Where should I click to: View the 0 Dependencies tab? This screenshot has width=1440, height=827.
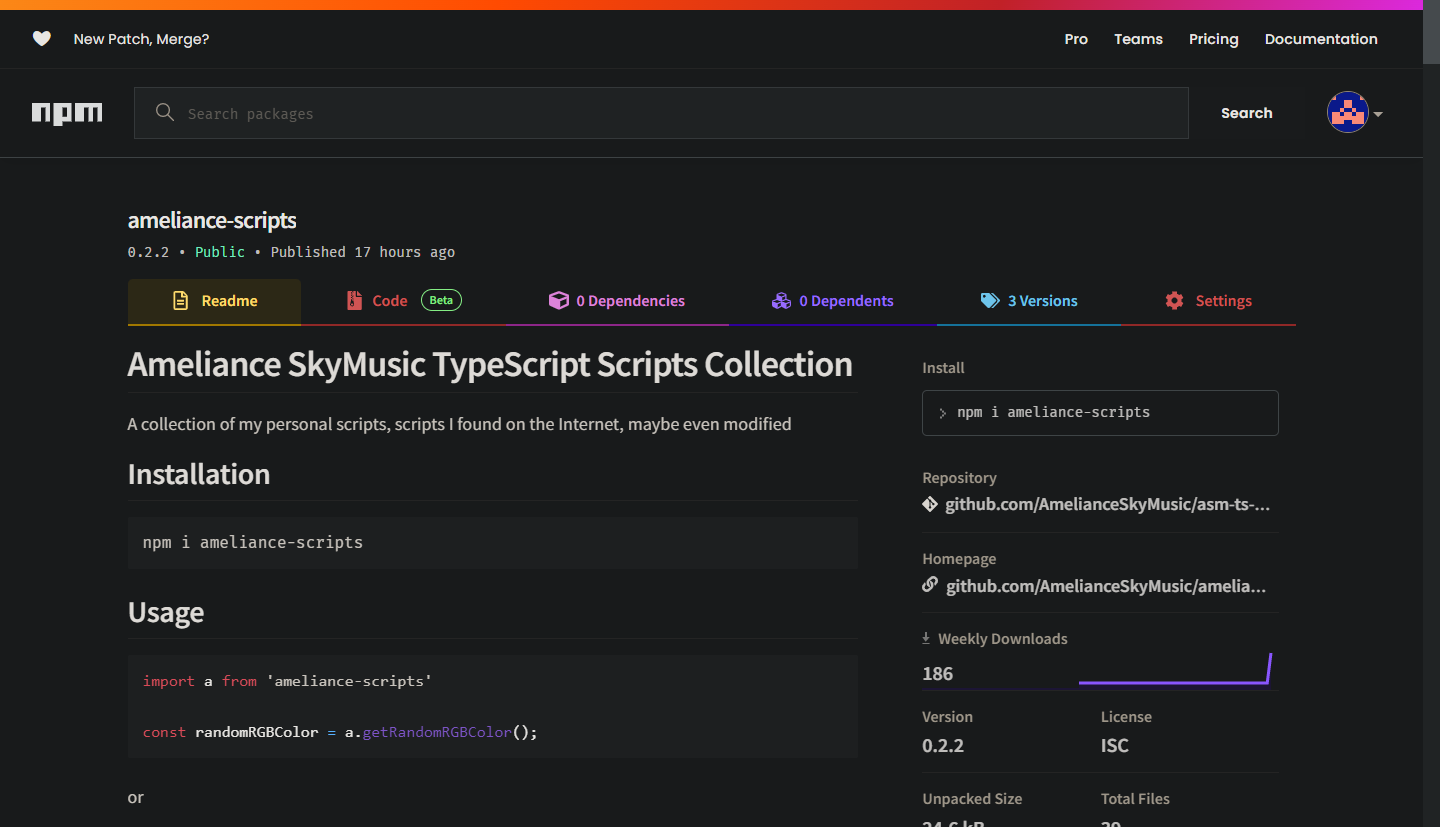pyautogui.click(x=617, y=301)
